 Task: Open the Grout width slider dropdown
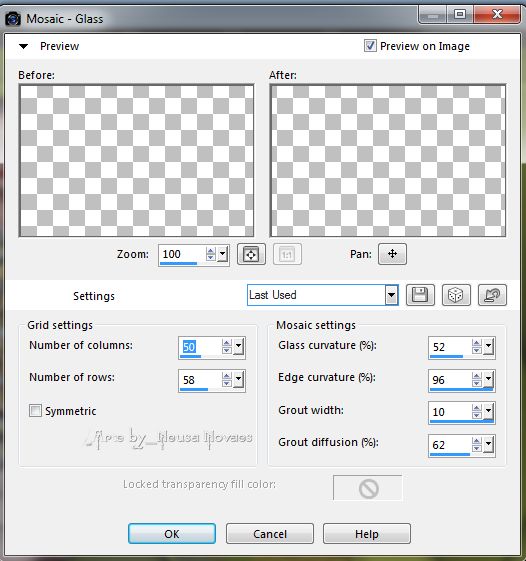(x=488, y=411)
